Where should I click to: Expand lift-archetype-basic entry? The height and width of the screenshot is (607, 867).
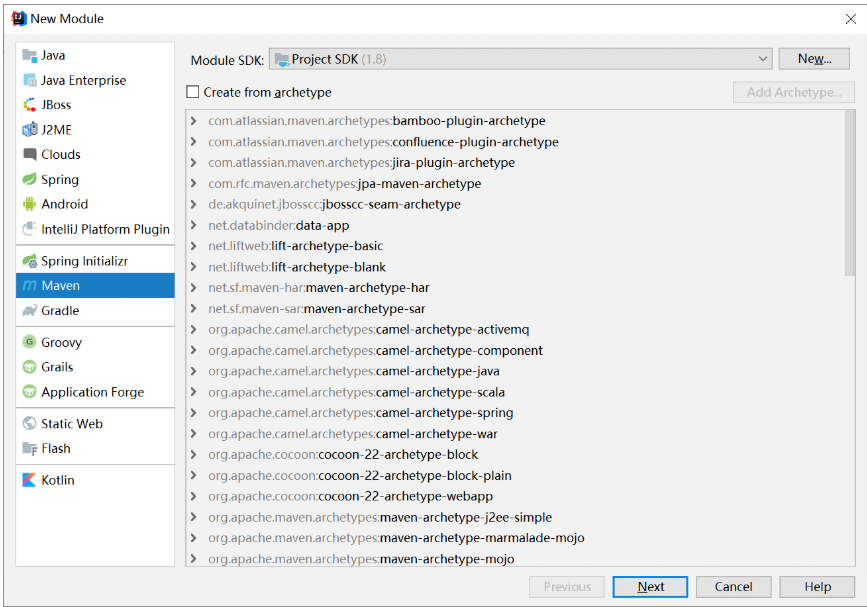coord(194,245)
